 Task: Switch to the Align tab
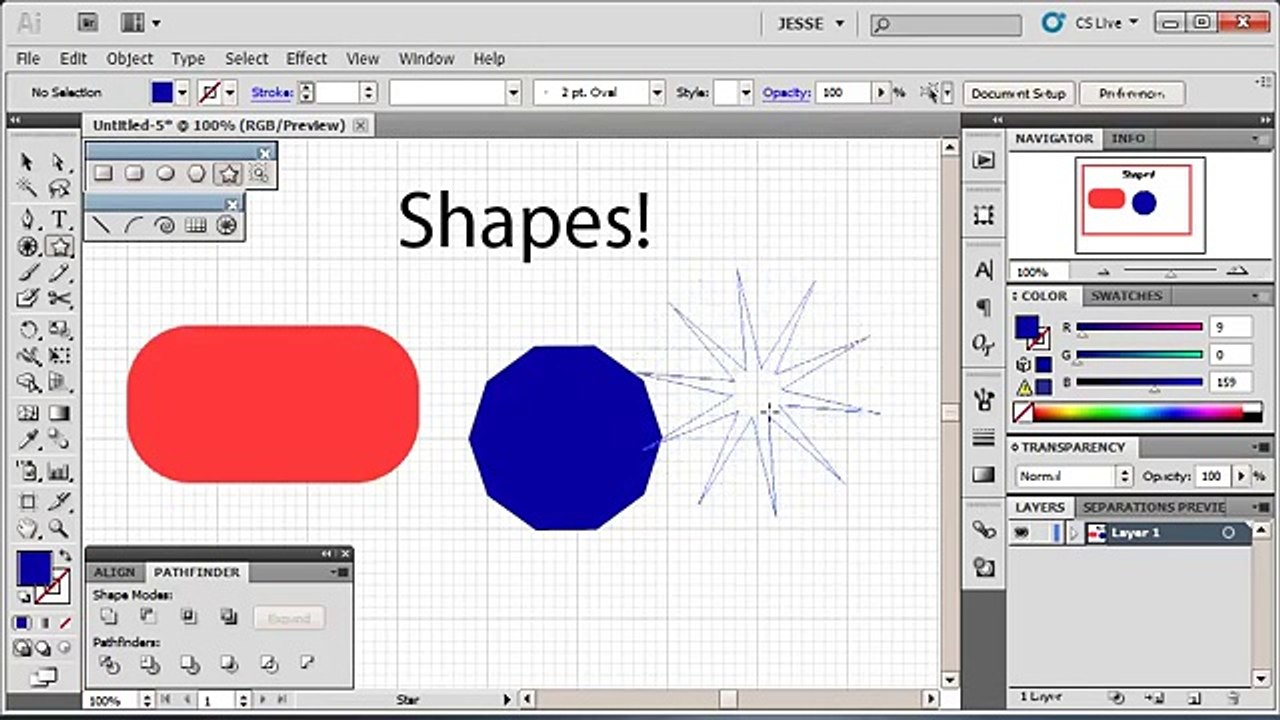114,572
